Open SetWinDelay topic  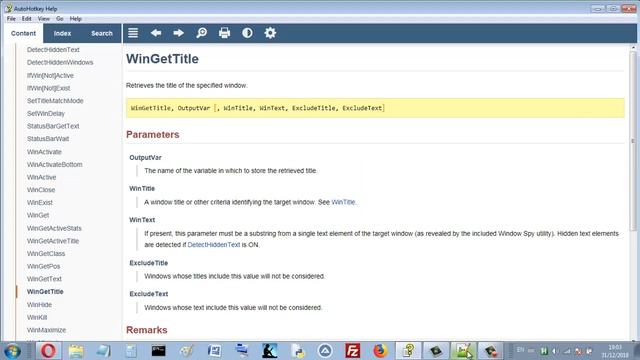click(46, 113)
